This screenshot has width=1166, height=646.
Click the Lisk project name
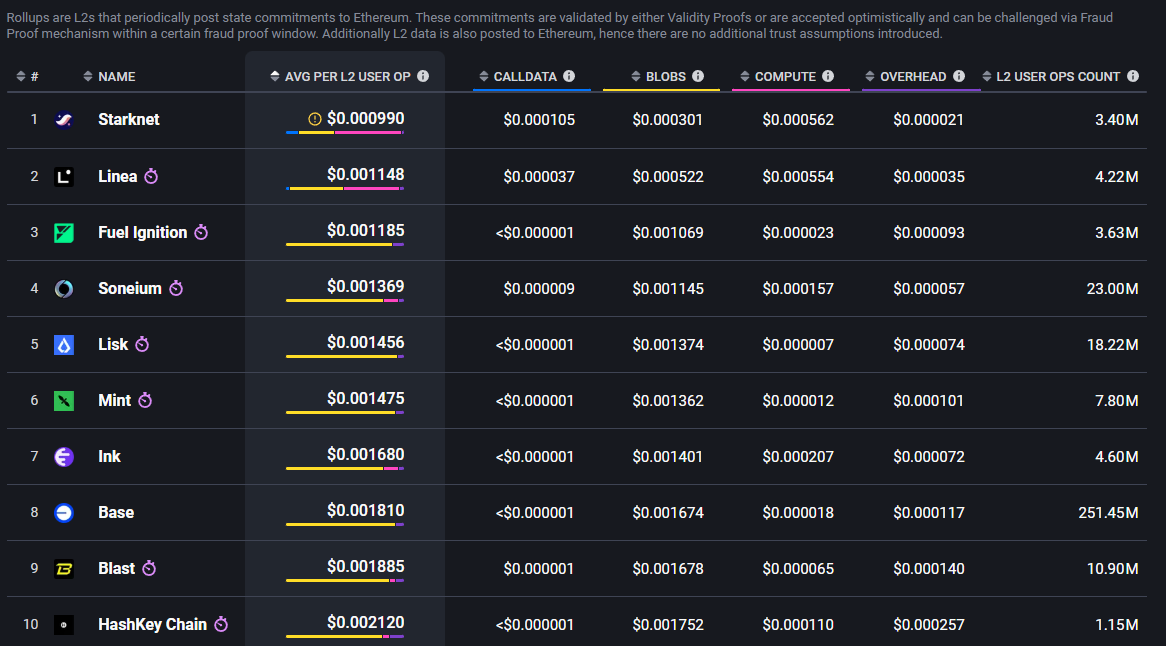tap(113, 345)
